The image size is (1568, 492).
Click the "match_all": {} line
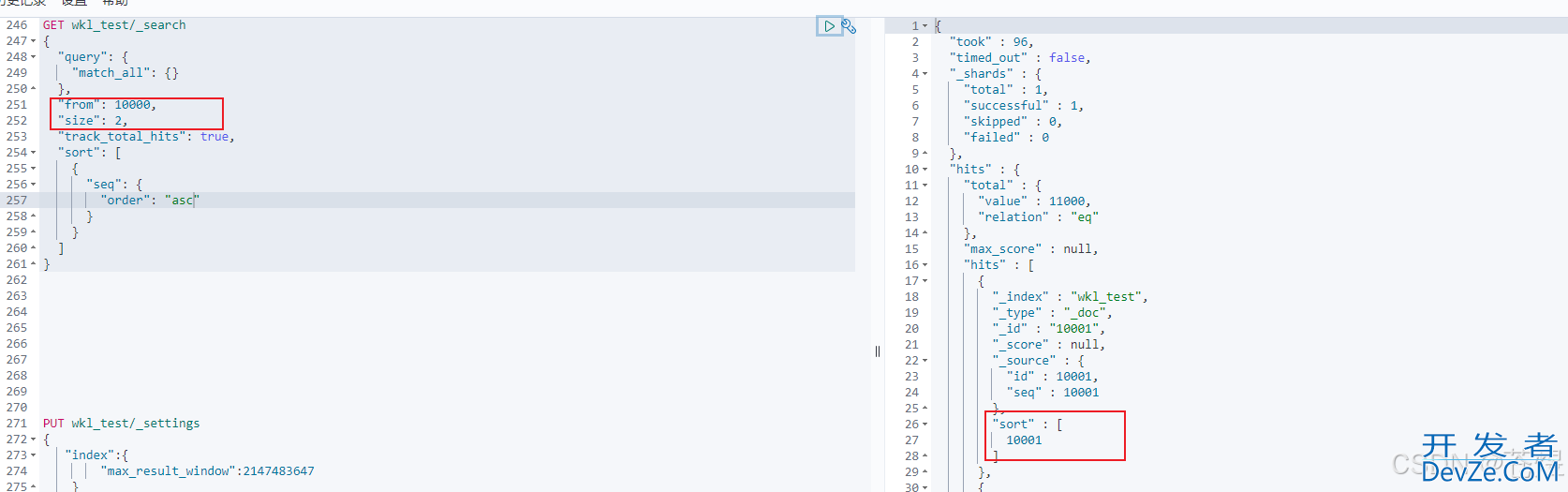[x=125, y=73]
